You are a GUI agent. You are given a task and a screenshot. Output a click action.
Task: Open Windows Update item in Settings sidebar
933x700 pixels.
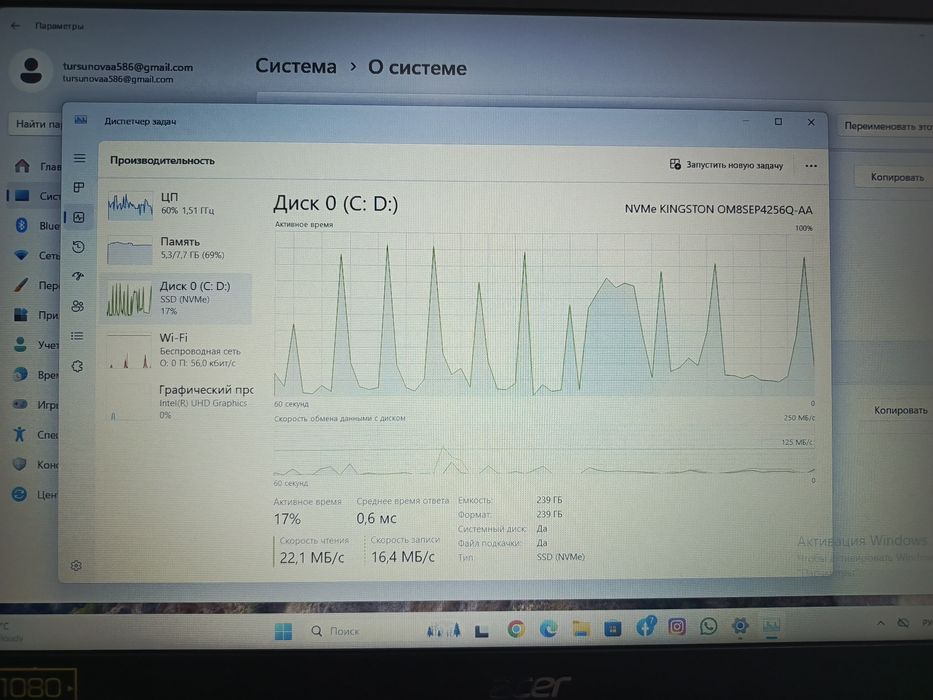click(x=37, y=494)
